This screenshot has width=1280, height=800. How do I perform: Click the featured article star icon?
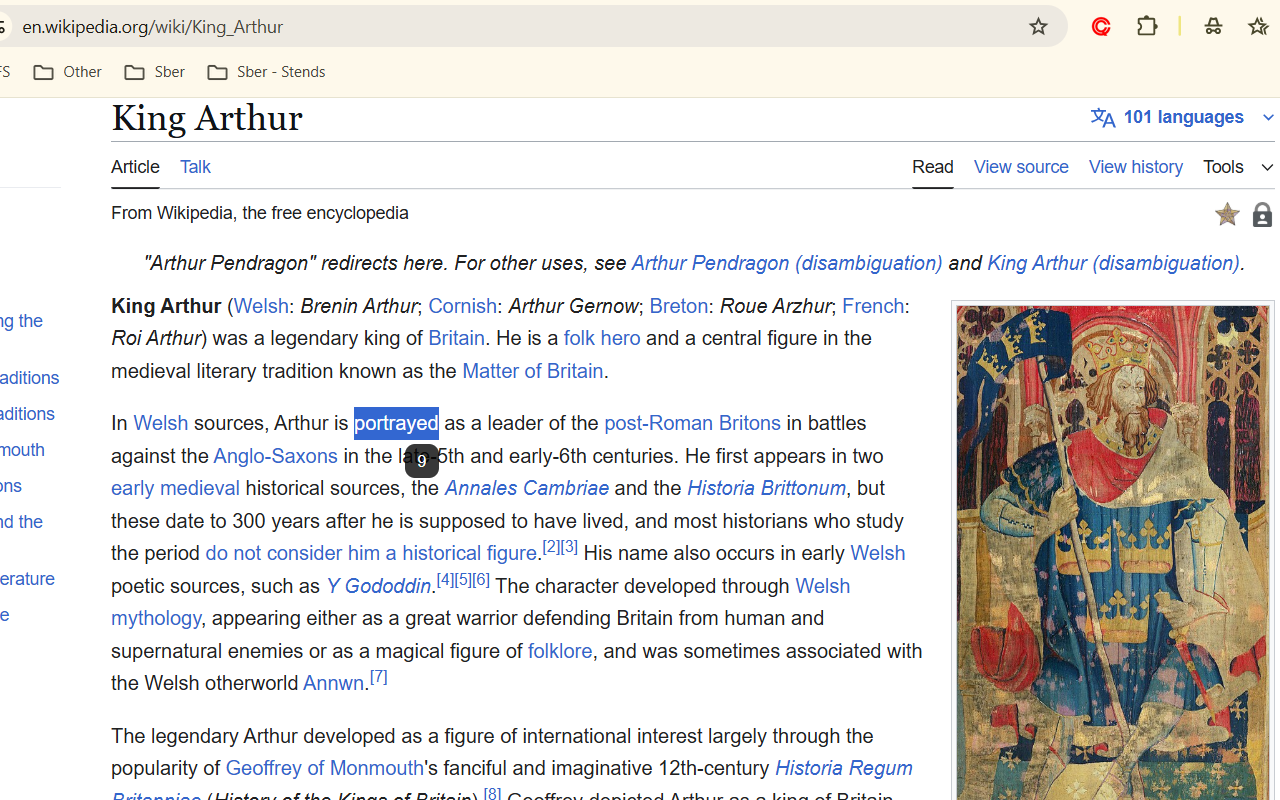coord(1227,214)
